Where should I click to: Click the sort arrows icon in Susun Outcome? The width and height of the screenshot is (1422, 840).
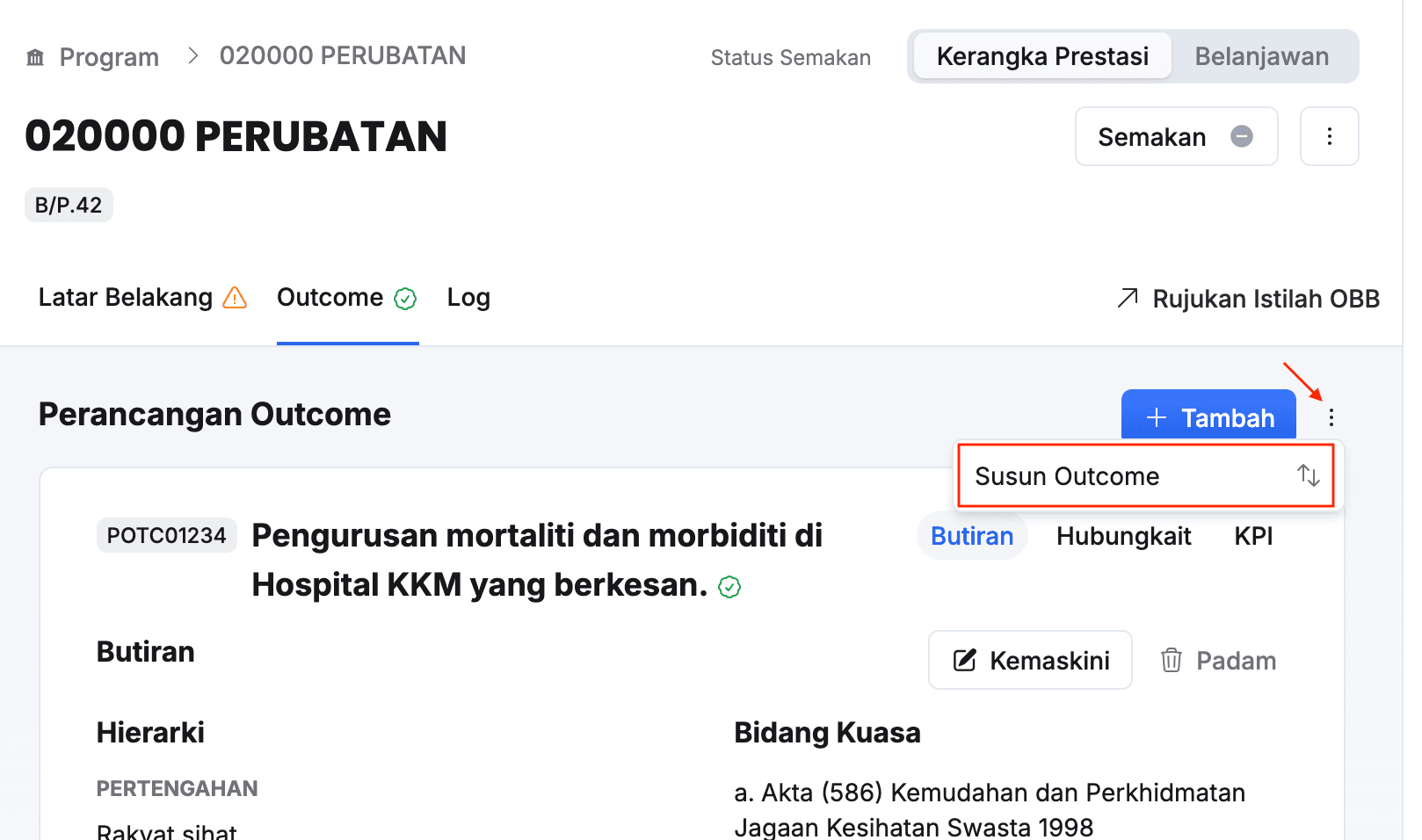(x=1309, y=475)
